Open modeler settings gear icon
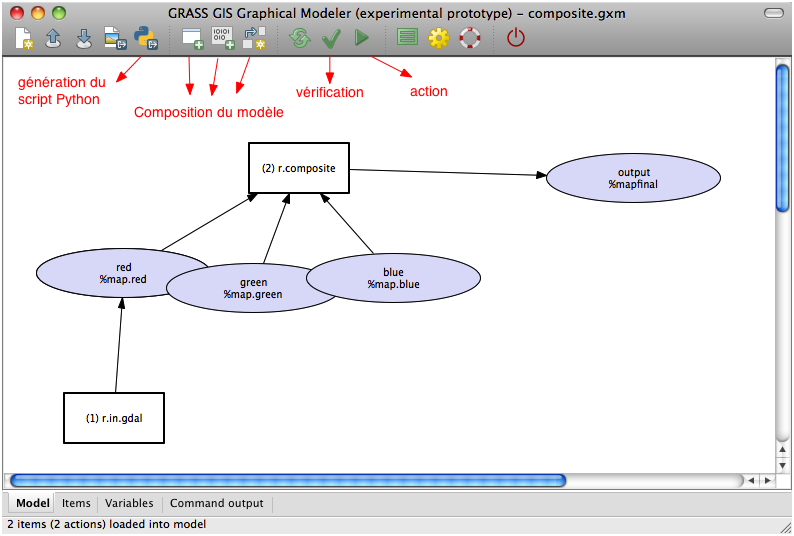This screenshot has width=794, height=536. 438,39
